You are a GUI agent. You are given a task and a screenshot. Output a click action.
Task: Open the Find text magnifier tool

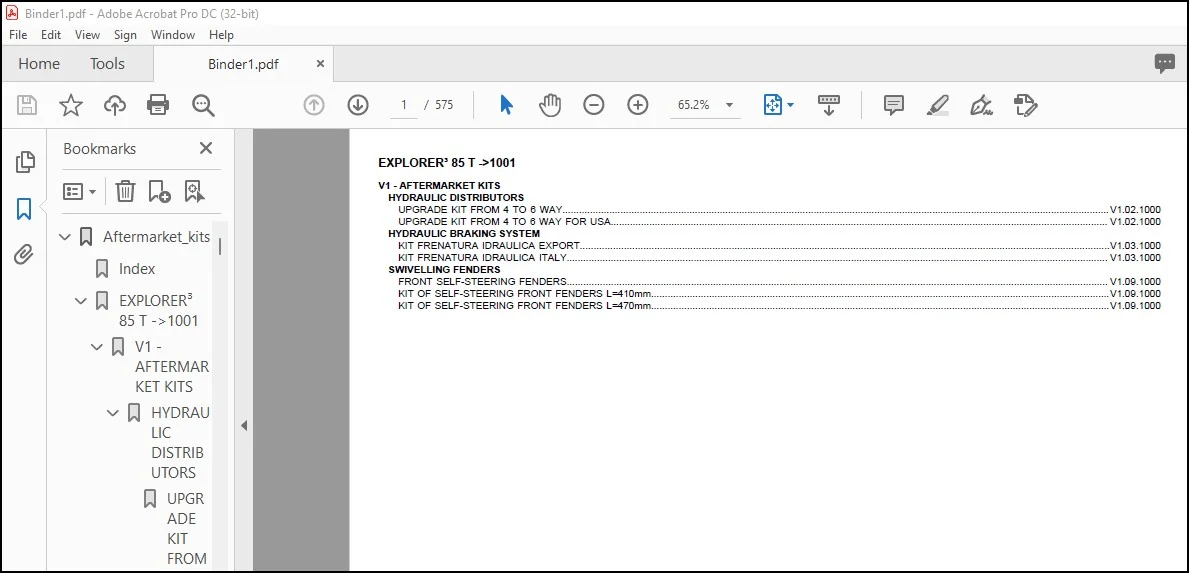point(203,105)
